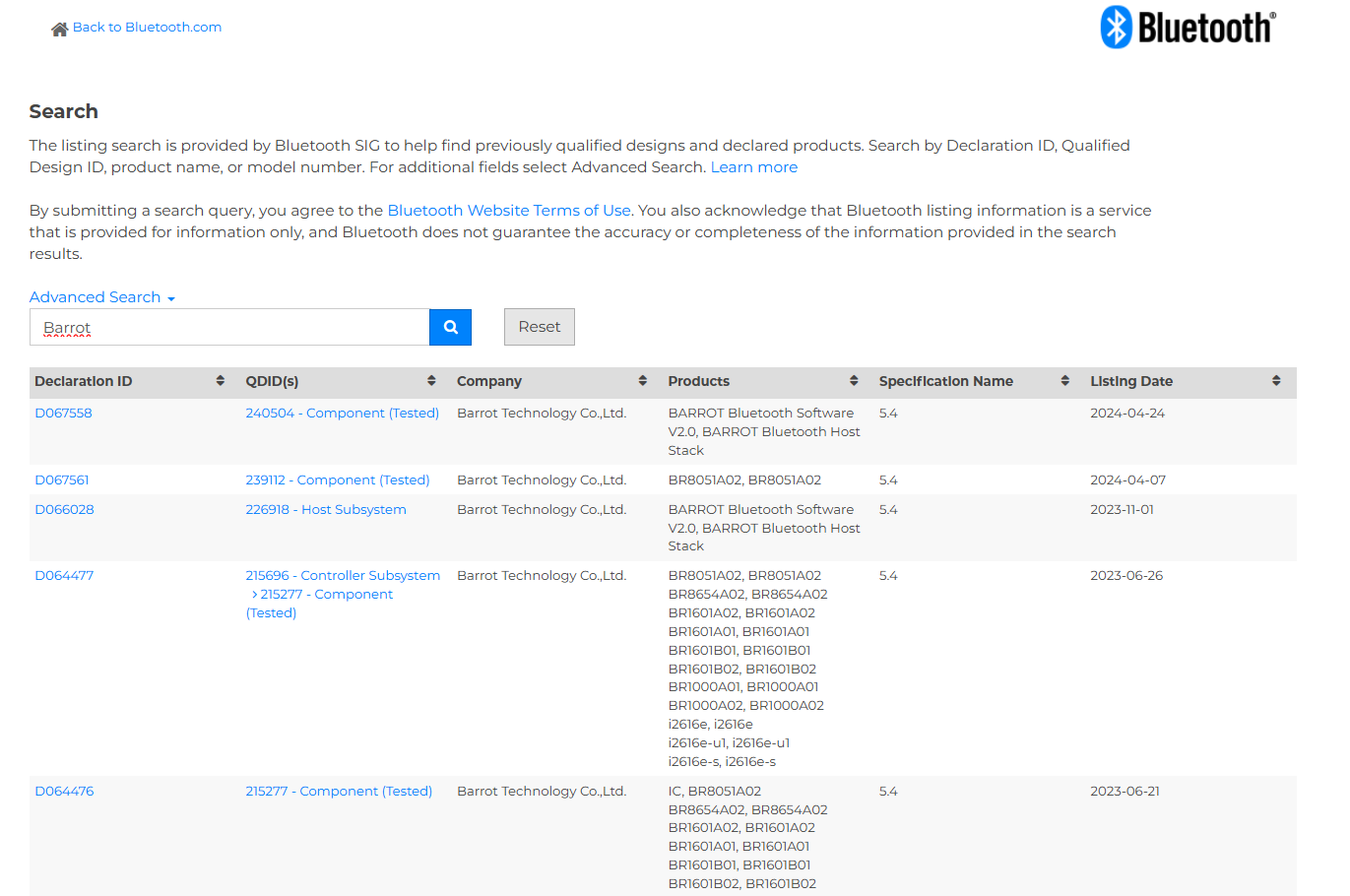Sort by Company column arrows
The width and height of the screenshot is (1350, 896).
click(643, 381)
